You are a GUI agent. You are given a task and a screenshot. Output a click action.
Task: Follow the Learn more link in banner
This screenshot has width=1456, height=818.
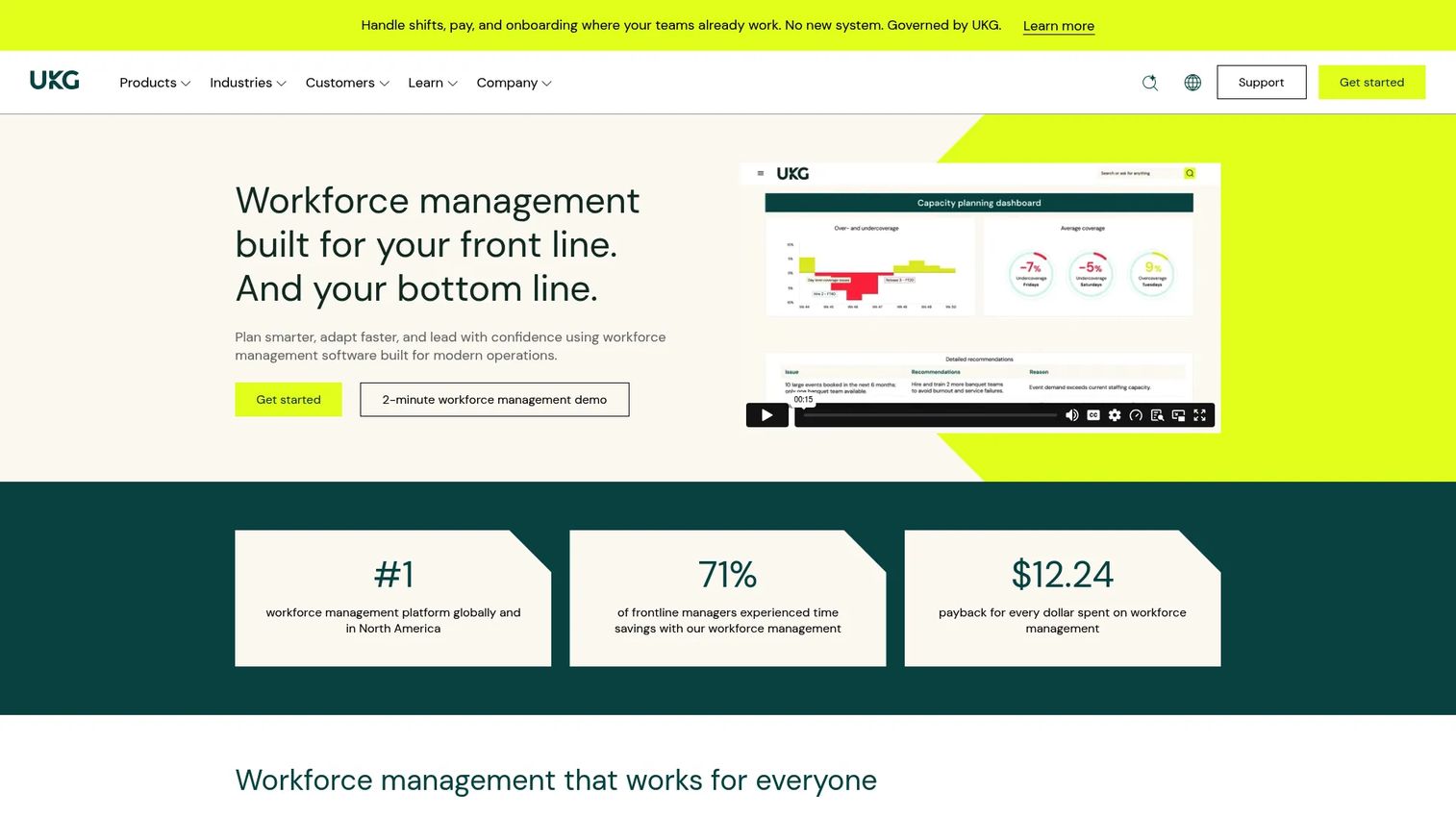tap(1058, 26)
